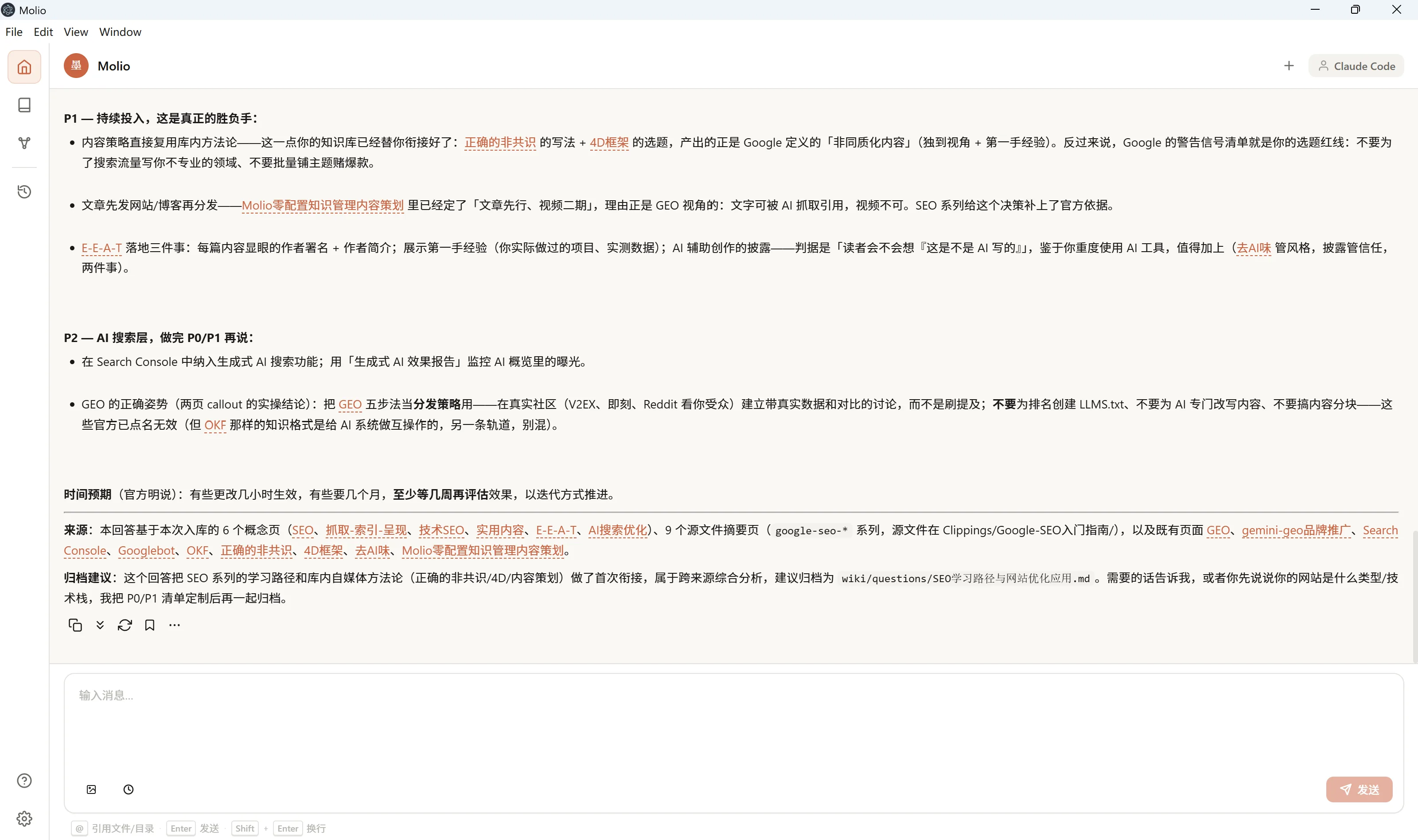This screenshot has height=840, width=1418.
Task: Minimize the Molio window
Action: click(x=1314, y=10)
